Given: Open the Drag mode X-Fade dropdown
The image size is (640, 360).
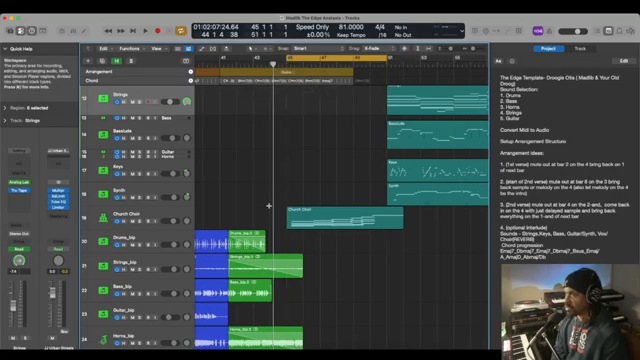Looking at the screenshot, I should pyautogui.click(x=379, y=49).
